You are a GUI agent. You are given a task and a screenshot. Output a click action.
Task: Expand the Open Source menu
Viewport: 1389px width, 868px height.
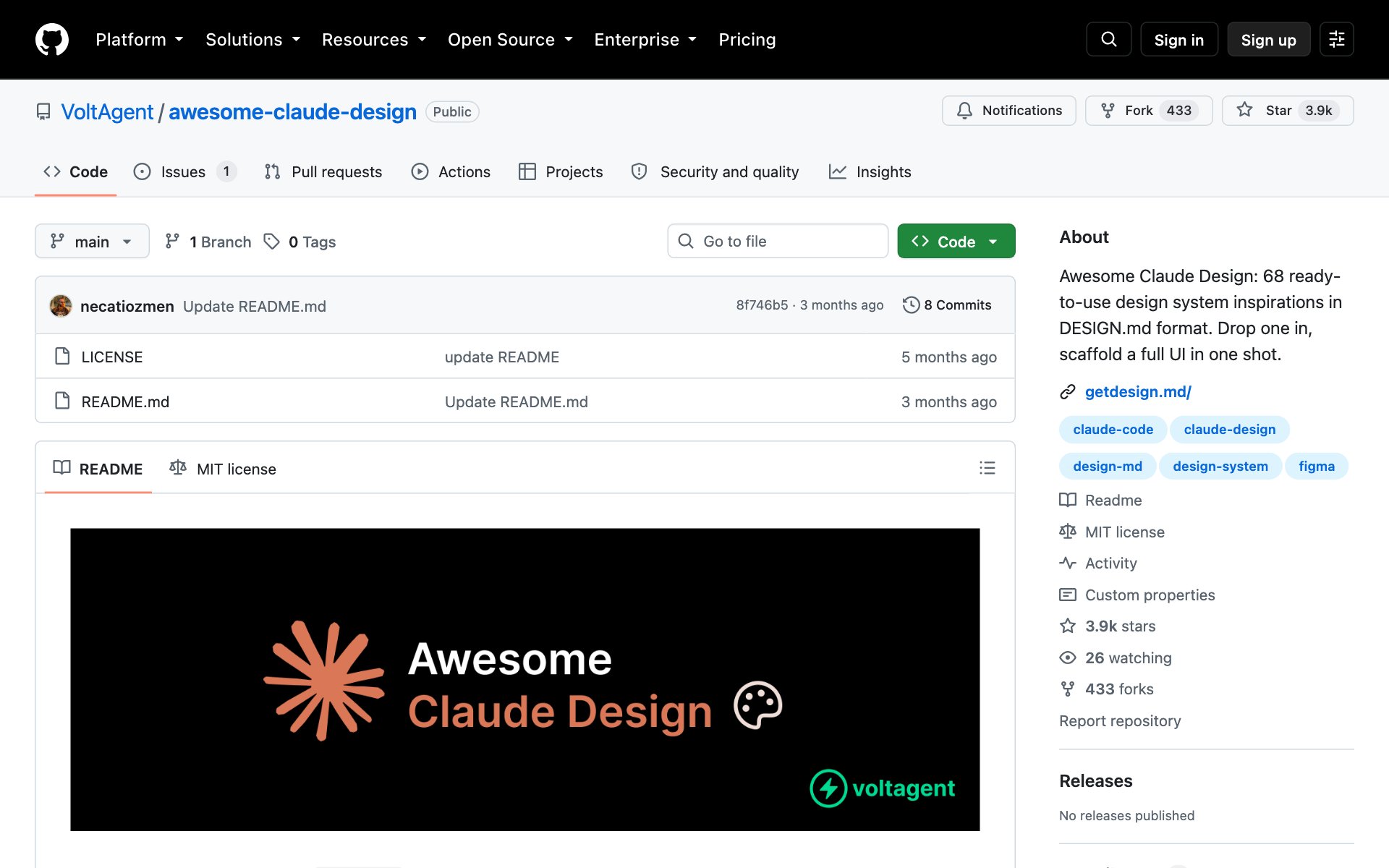(x=510, y=40)
